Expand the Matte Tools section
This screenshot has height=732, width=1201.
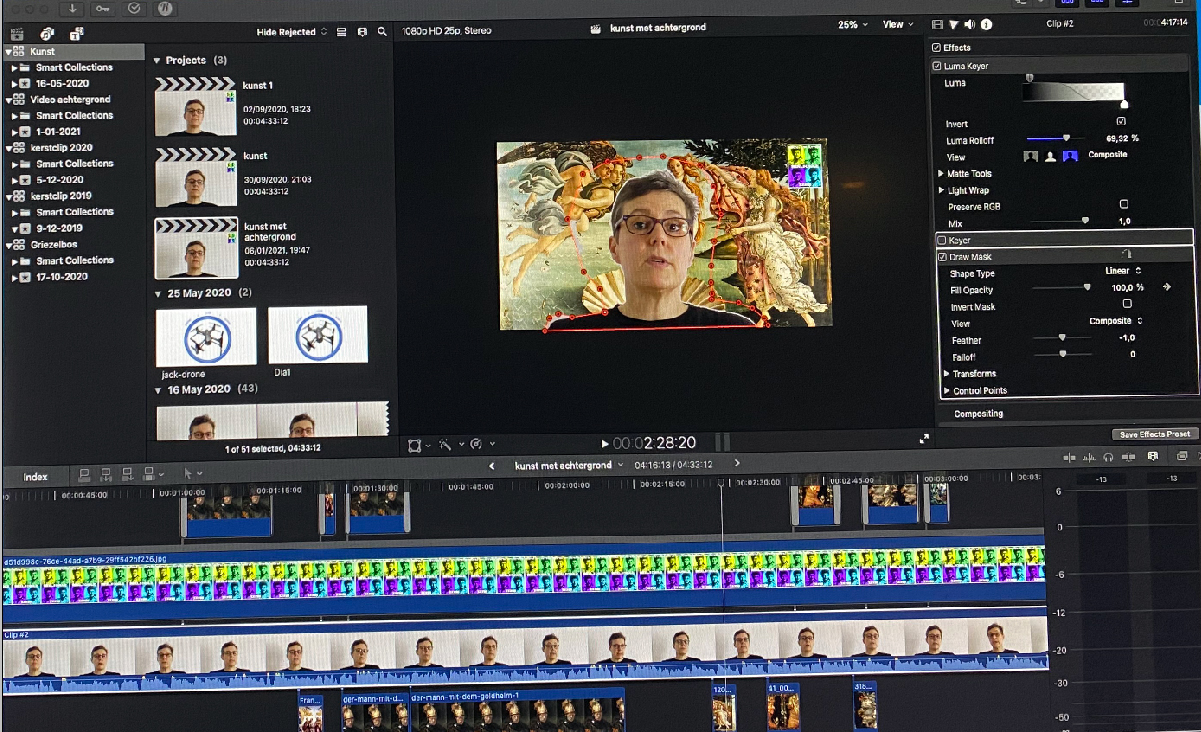tap(941, 174)
